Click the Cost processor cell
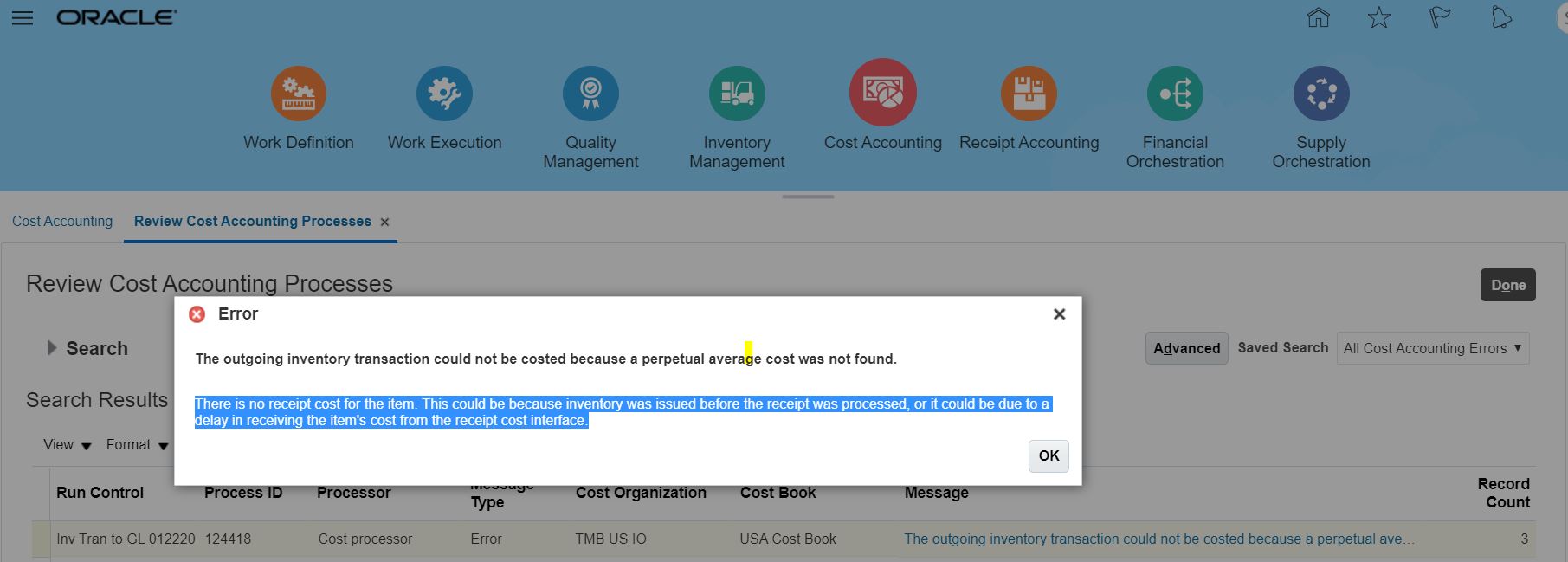This screenshot has height=562, width=1568. (365, 539)
